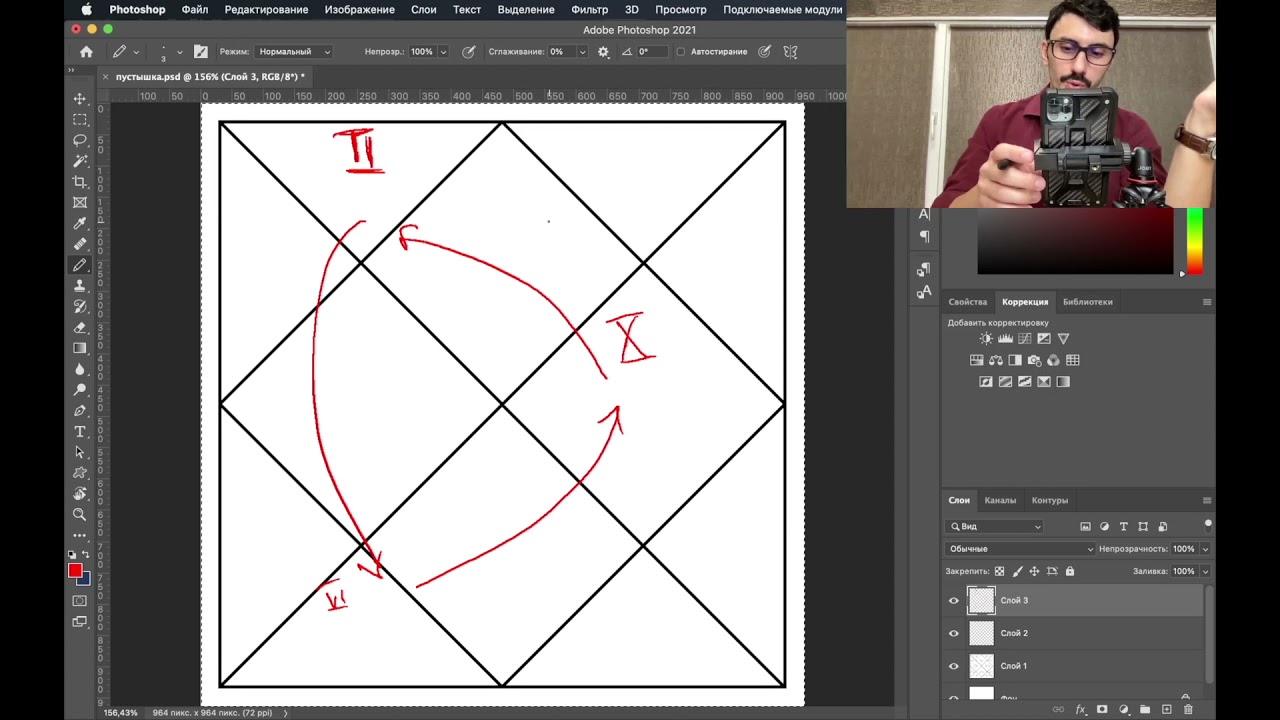Viewport: 1280px width, 720px height.
Task: Open the Layers panel options menu
Action: (1207, 500)
